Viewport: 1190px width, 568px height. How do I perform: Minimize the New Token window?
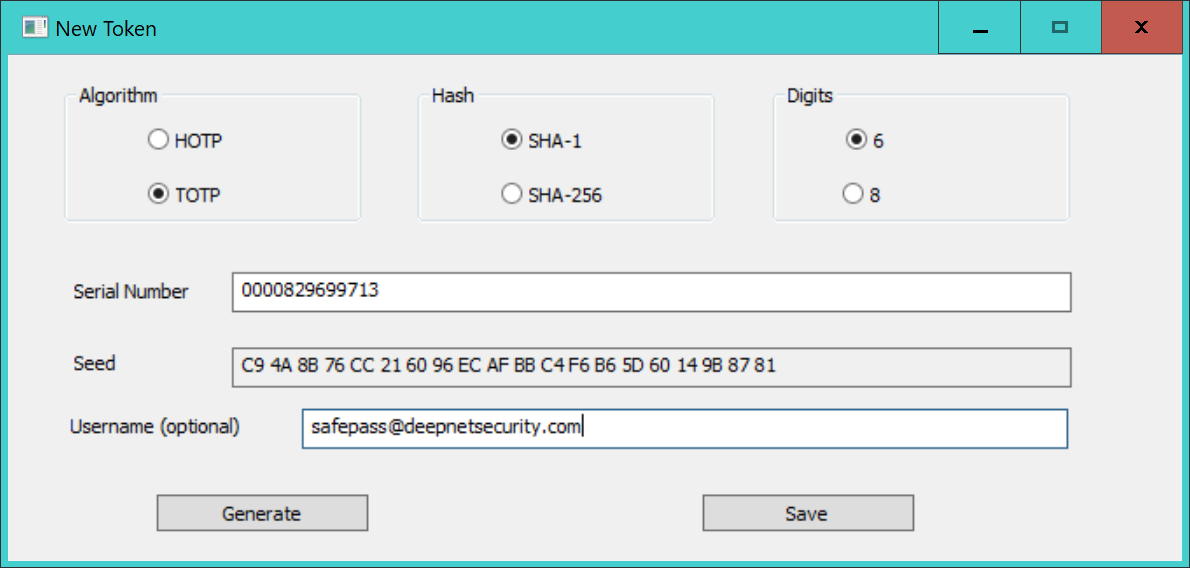click(x=980, y=28)
